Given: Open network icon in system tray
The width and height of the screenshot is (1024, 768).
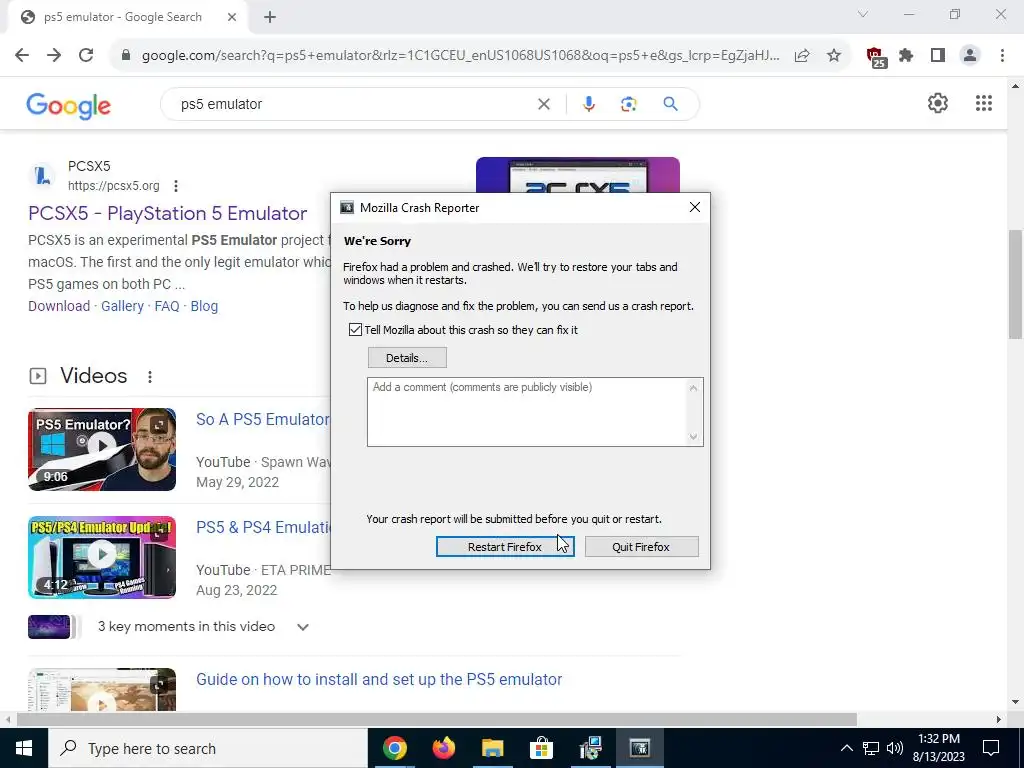Looking at the screenshot, I should (871, 748).
